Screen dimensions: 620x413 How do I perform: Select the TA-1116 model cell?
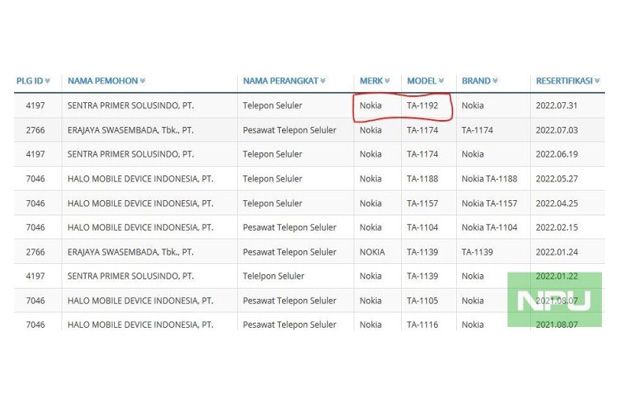pos(422,325)
